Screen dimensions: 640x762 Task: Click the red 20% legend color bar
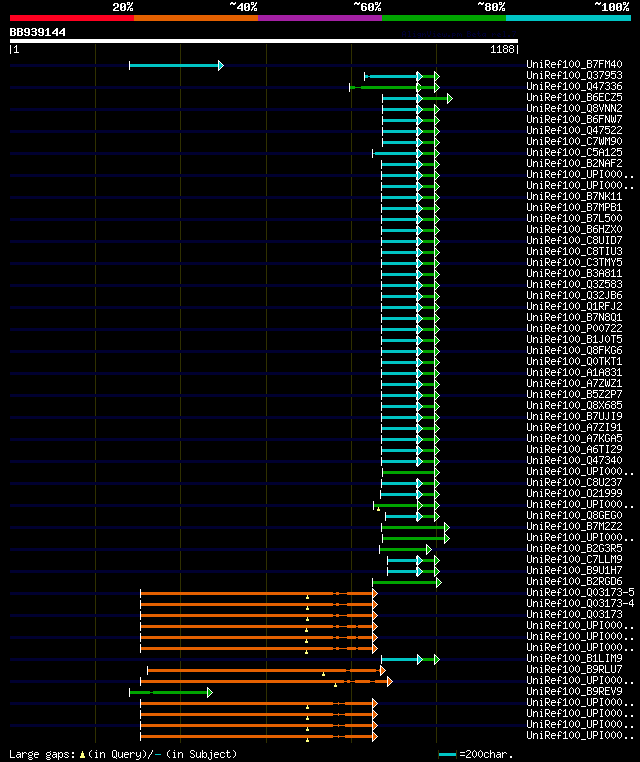click(x=72, y=18)
